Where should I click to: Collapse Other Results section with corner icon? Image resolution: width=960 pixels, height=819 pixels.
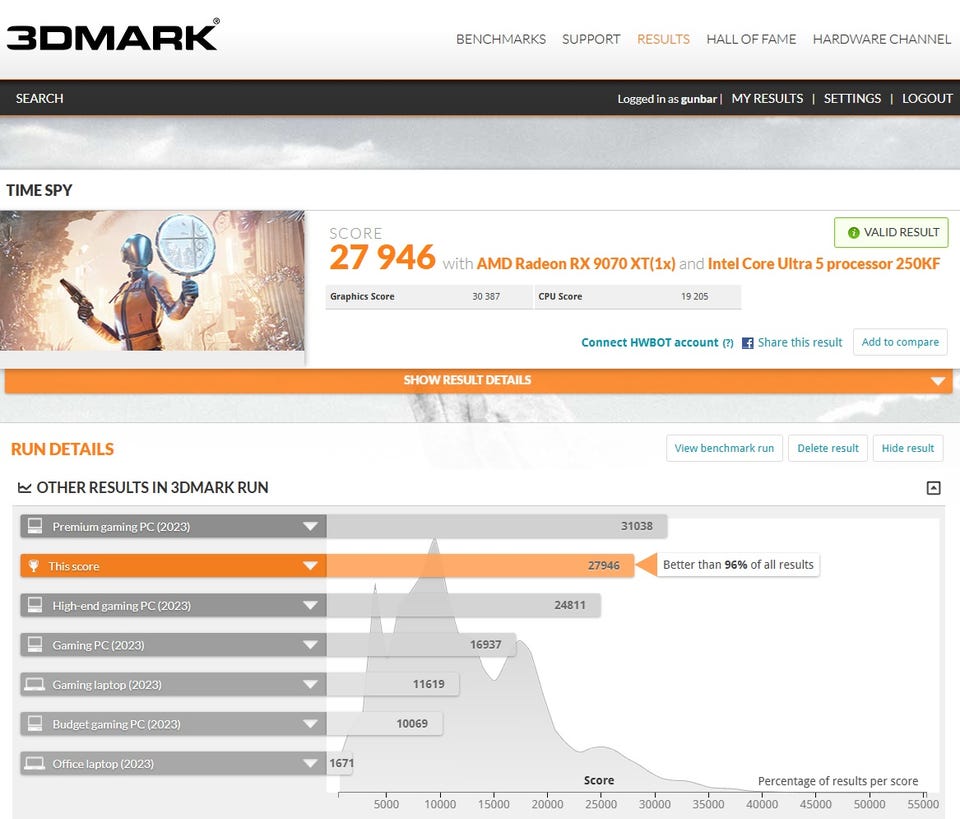point(933,488)
